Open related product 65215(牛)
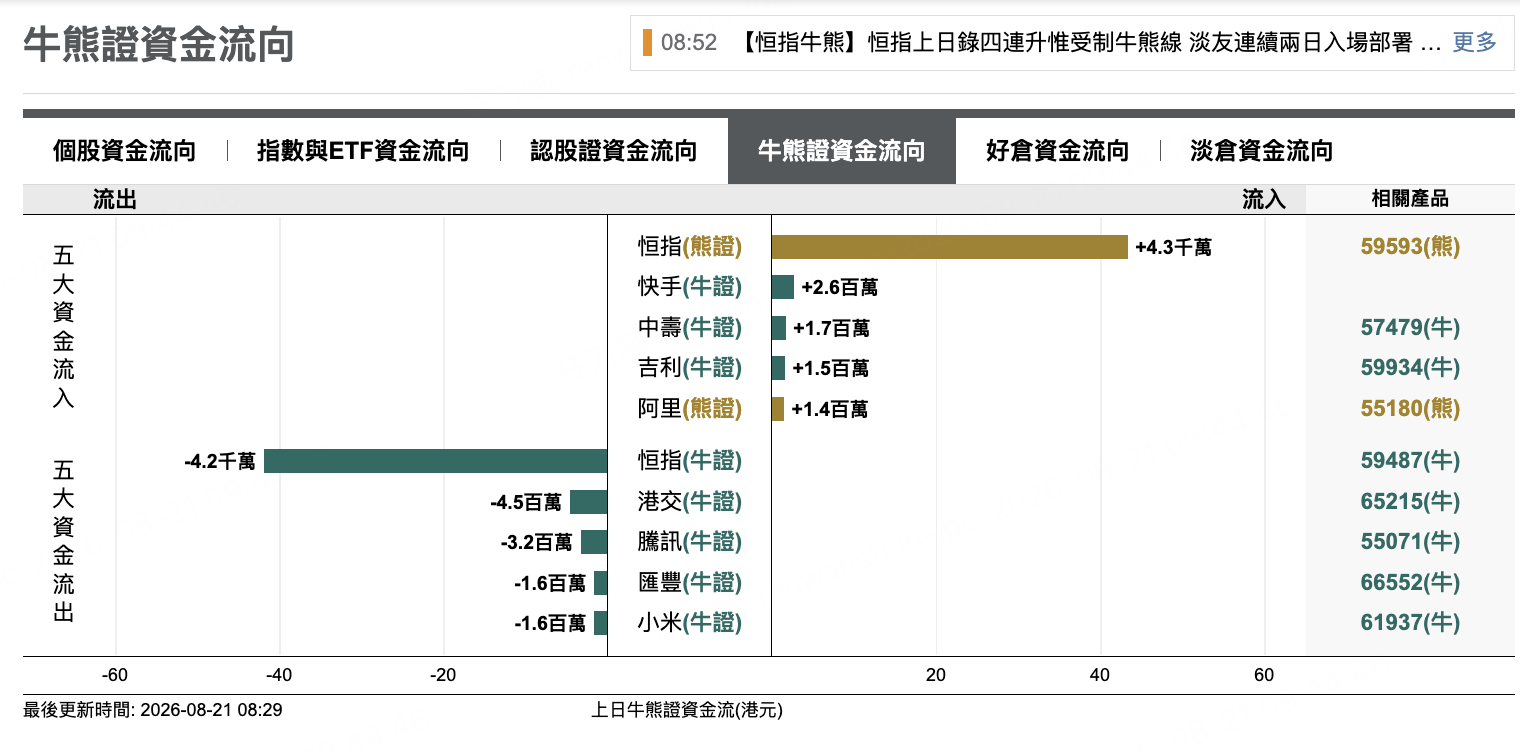This screenshot has height=752, width=1520. [x=1410, y=502]
